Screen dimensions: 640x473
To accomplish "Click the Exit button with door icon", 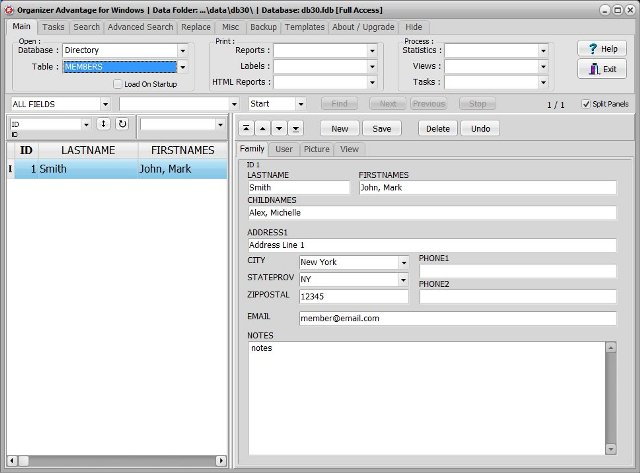I will click(x=602, y=69).
